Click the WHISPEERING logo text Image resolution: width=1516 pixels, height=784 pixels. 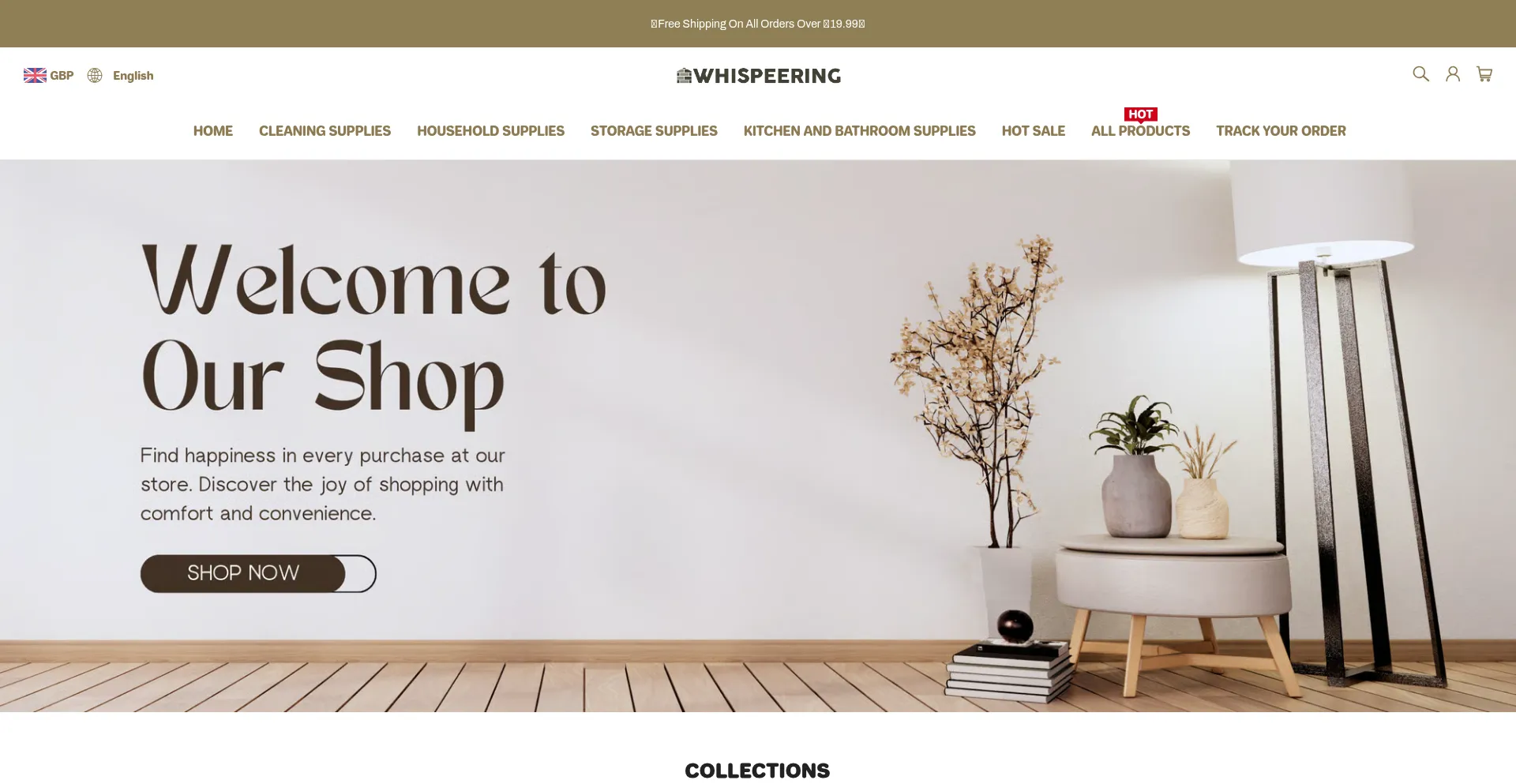[x=767, y=76]
